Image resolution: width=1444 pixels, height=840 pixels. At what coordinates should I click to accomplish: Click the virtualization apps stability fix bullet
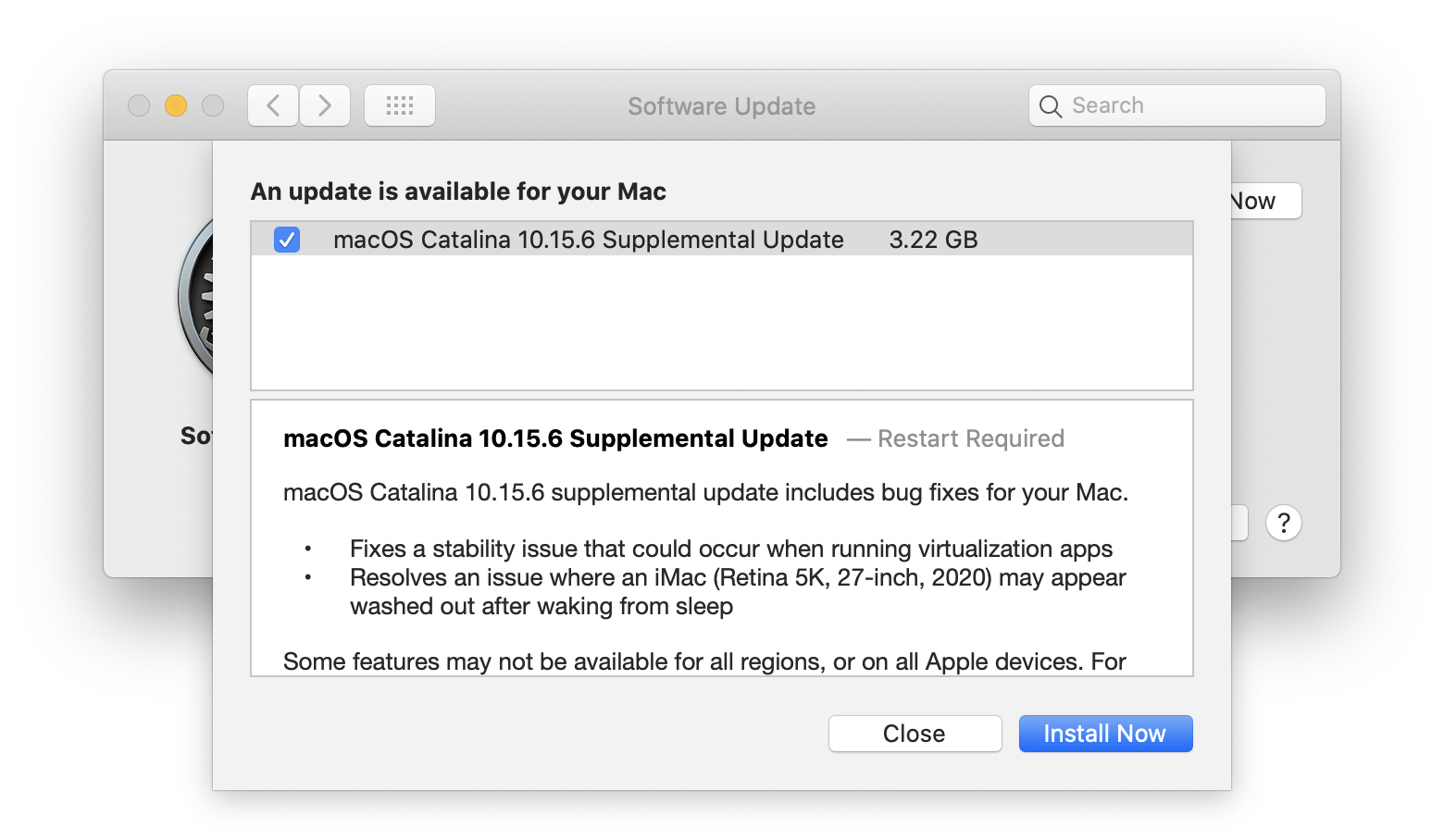click(x=730, y=549)
